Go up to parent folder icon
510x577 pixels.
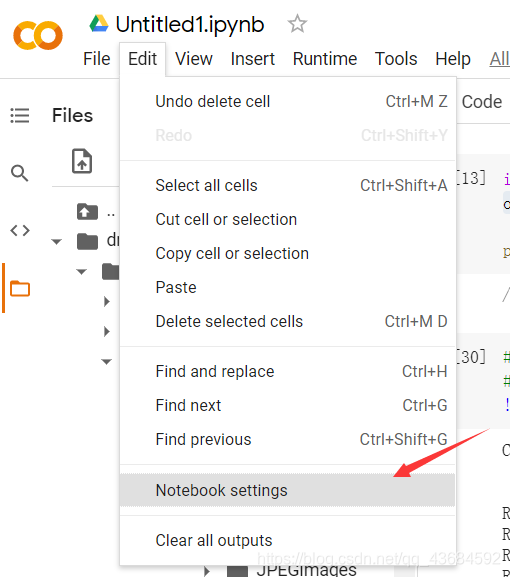coord(87,212)
